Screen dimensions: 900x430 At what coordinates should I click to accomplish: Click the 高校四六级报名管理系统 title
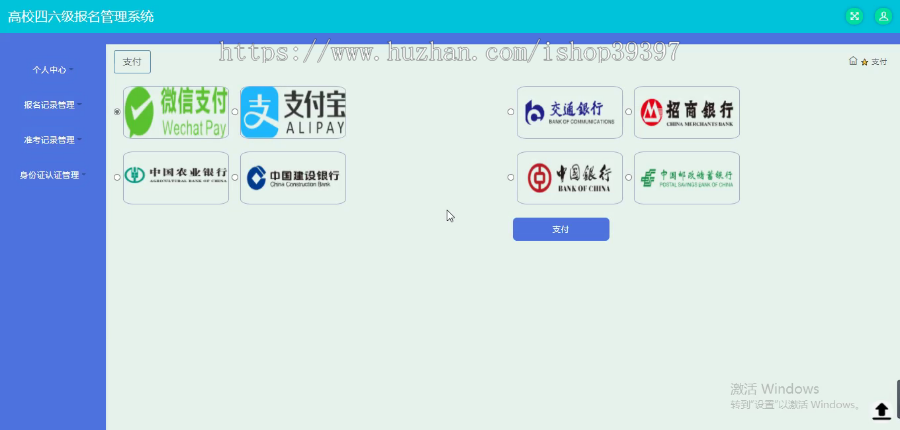click(80, 17)
